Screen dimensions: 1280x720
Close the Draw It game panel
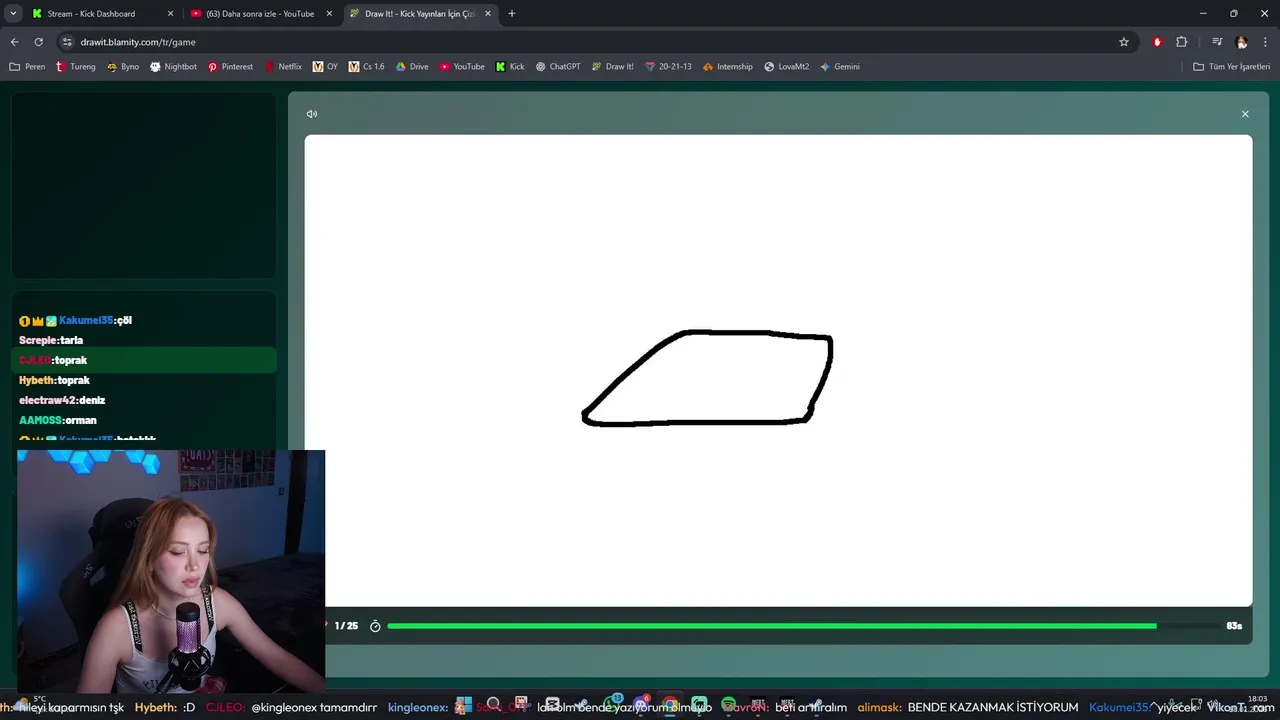pyautogui.click(x=1245, y=114)
